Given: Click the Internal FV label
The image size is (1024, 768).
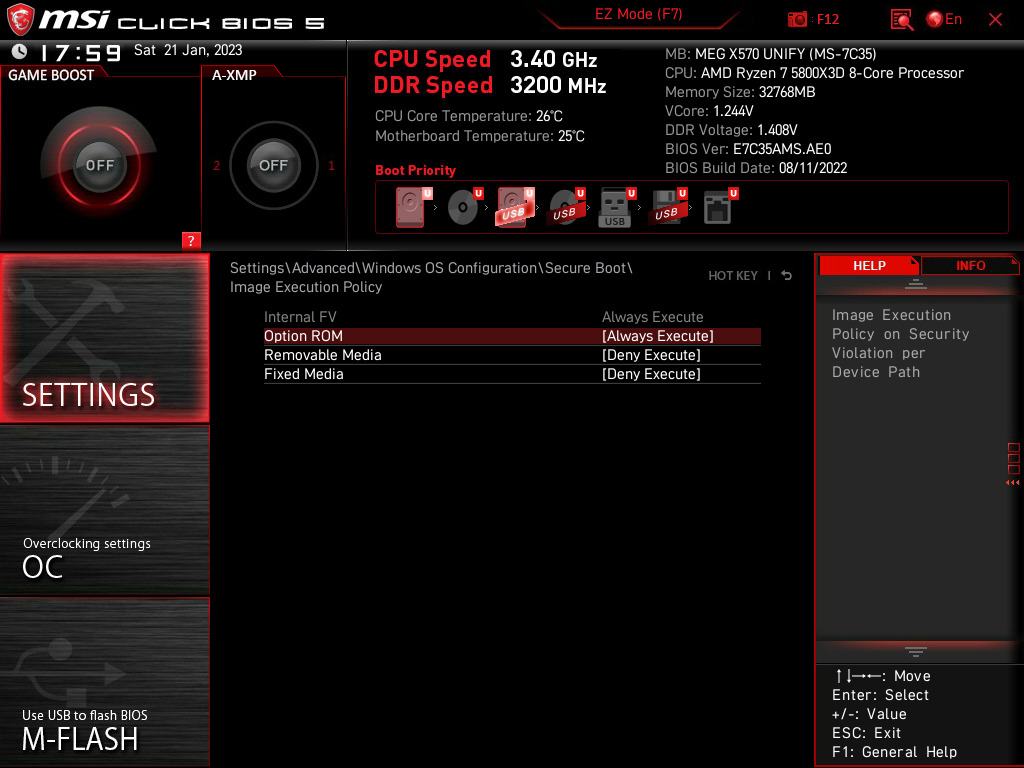Looking at the screenshot, I should (x=300, y=317).
